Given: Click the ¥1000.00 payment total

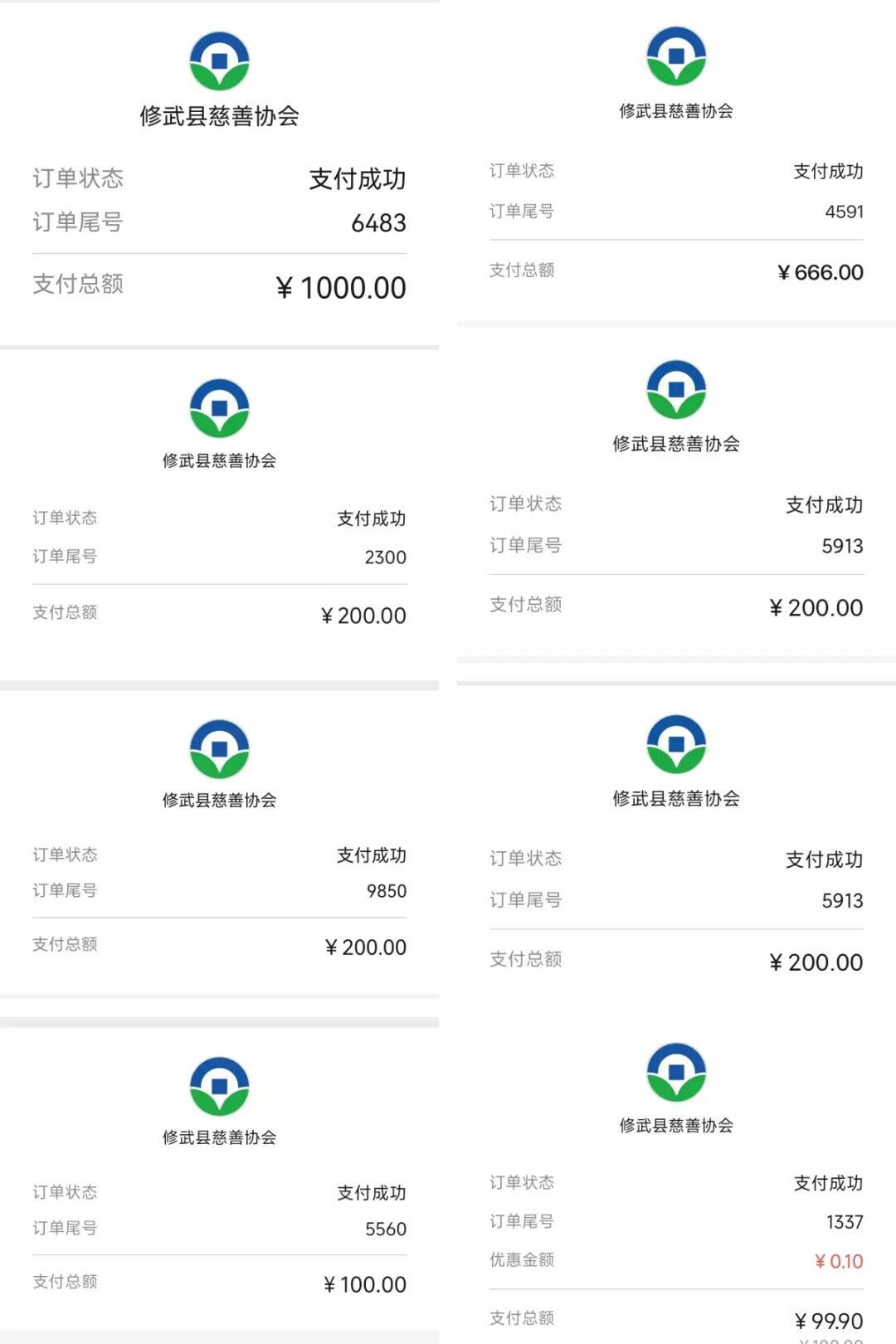Looking at the screenshot, I should (x=341, y=288).
